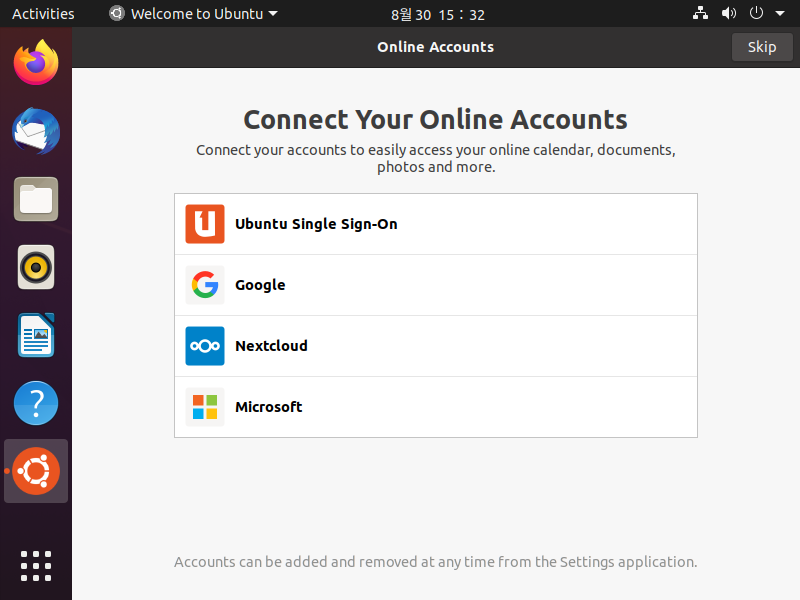Click the Microsoft four-color logo
Screen dimensions: 800x600
pos(205,407)
